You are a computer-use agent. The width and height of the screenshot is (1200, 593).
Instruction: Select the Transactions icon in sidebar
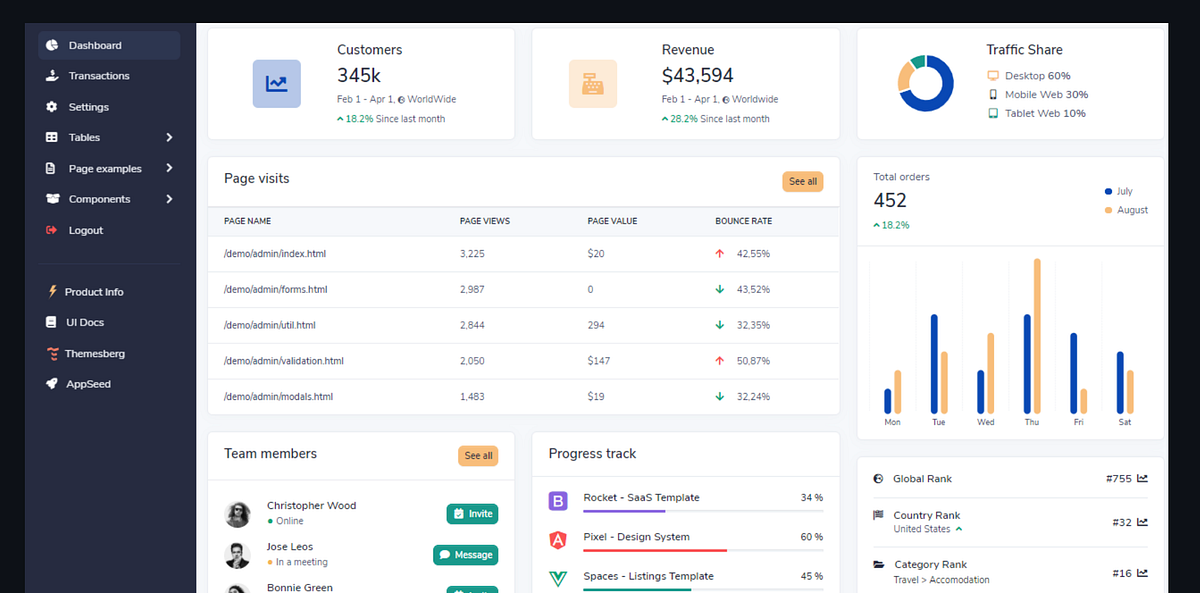pyautogui.click(x=51, y=75)
